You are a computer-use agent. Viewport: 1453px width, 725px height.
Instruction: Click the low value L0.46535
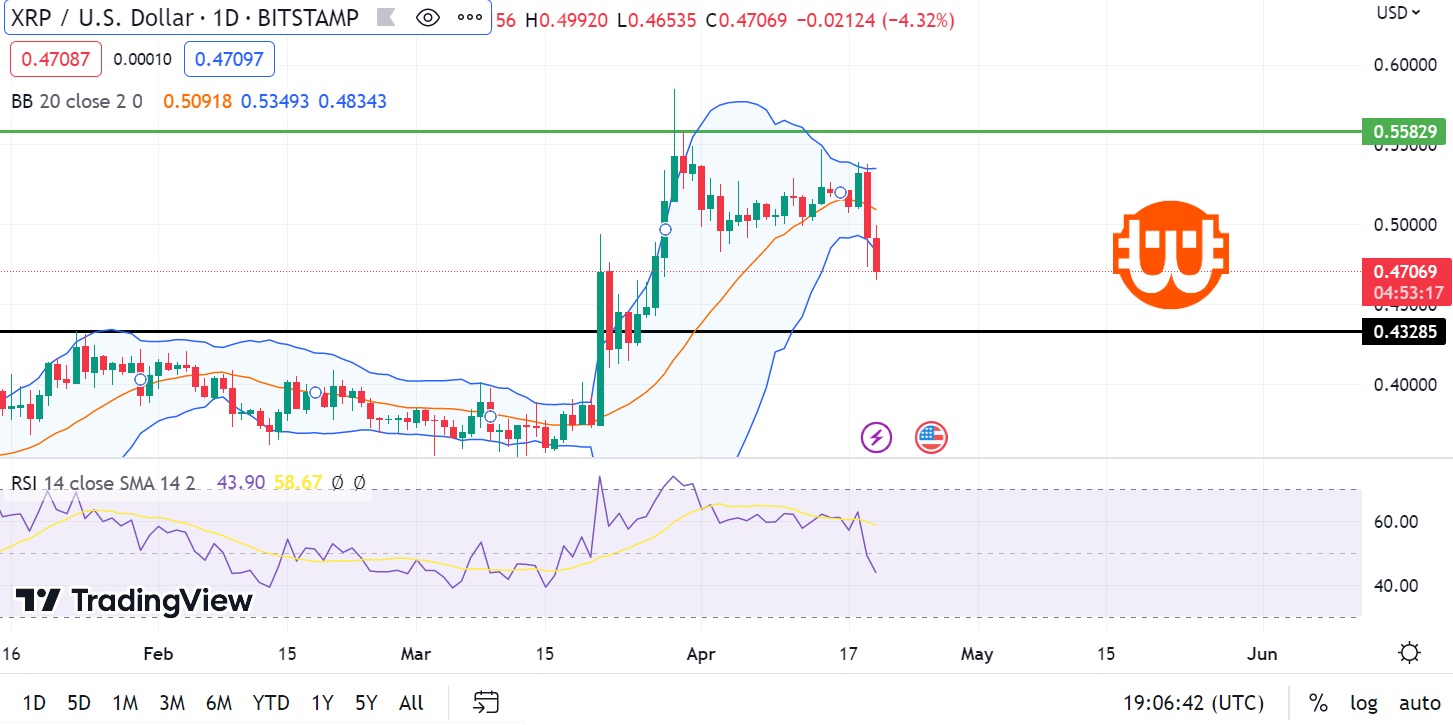pyautogui.click(x=656, y=19)
